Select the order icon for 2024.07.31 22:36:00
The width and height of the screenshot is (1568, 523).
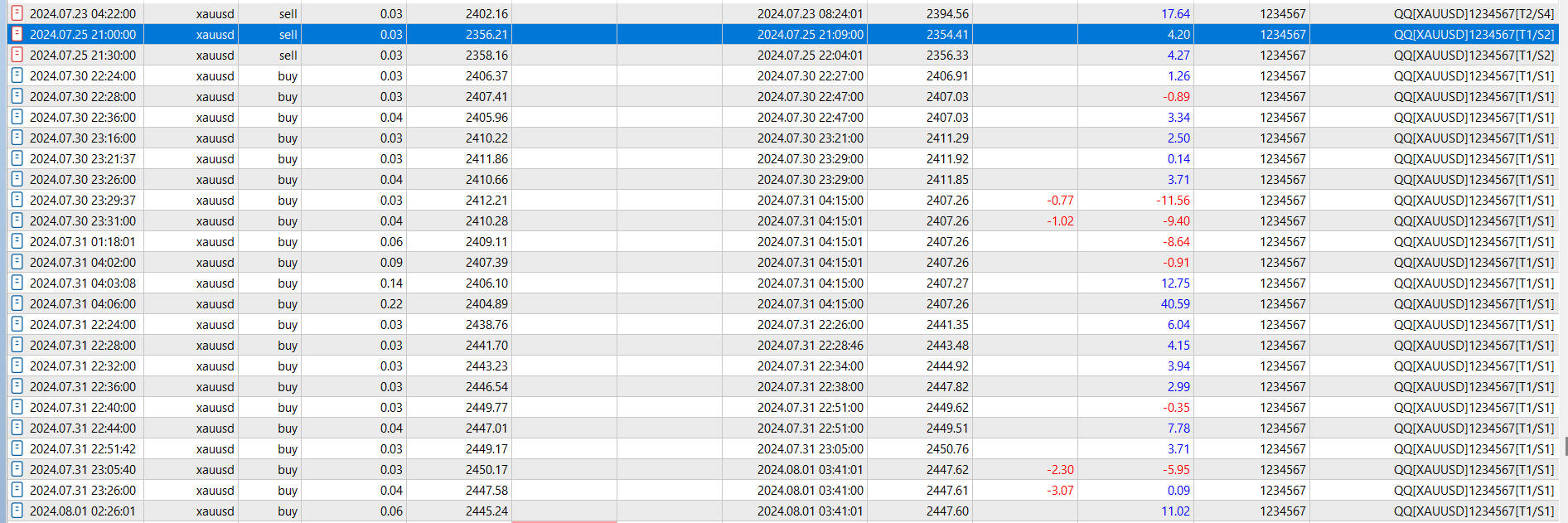pos(17,386)
